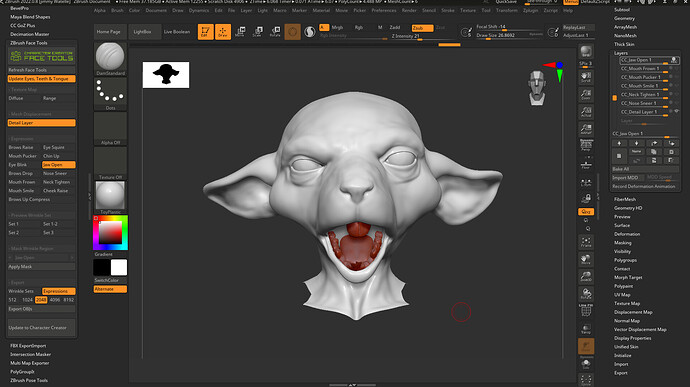Toggle REC on CC_Jaw Open 1 layer
Screen dimensions: 690x387
(x=674, y=60)
